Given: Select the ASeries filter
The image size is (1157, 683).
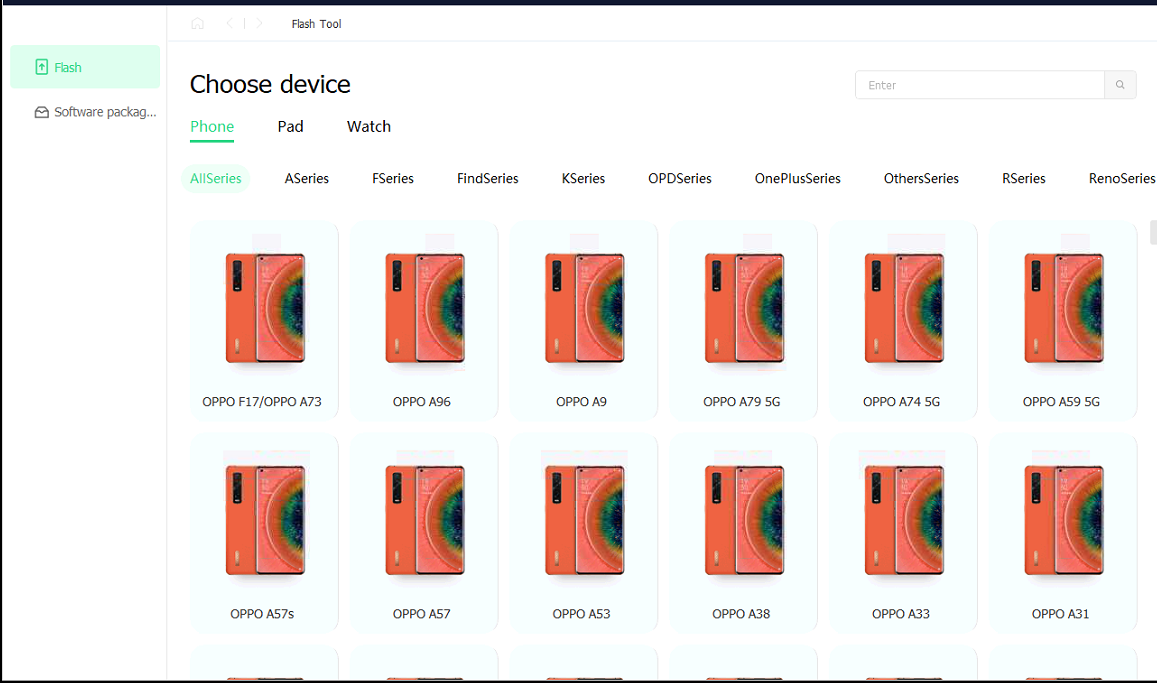Looking at the screenshot, I should (307, 178).
